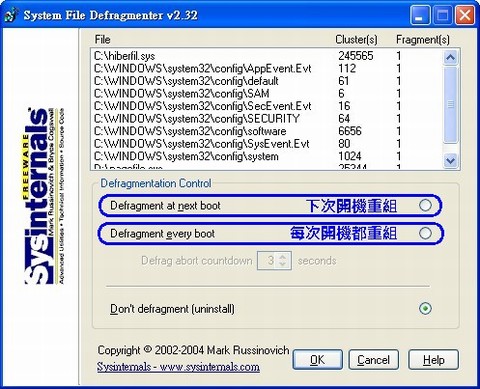The image size is (480, 389).
Task: Increase the defrag abort countdown spinner
Action: [x=283, y=257]
